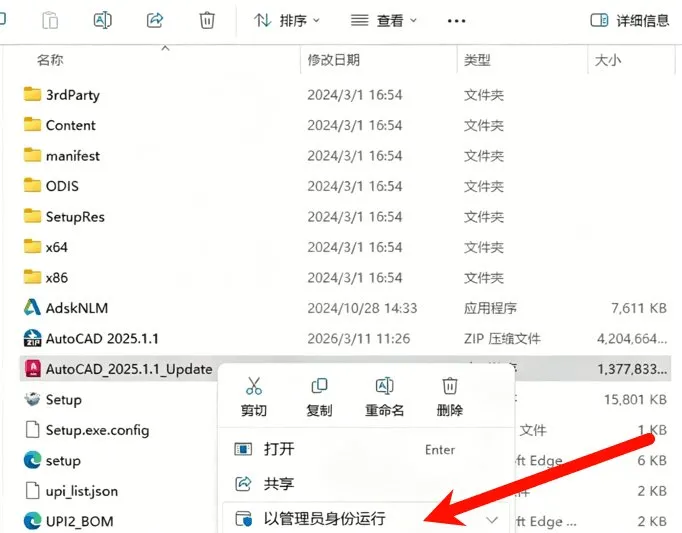Screen dimensions: 682x533
Task: Click the x64 folder name
Action: [x=57, y=247]
